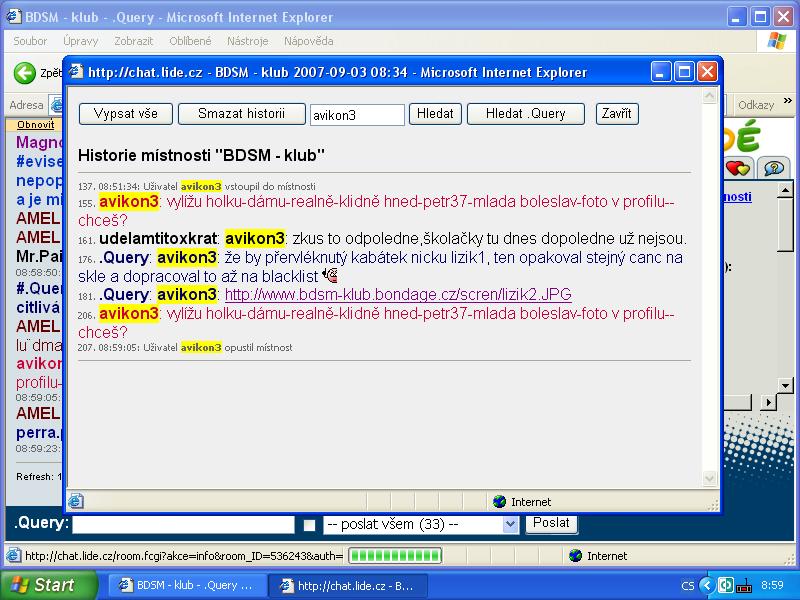This screenshot has height=600, width=800.
Task: Click the horizontal scroll right arrow
Action: tap(768, 403)
